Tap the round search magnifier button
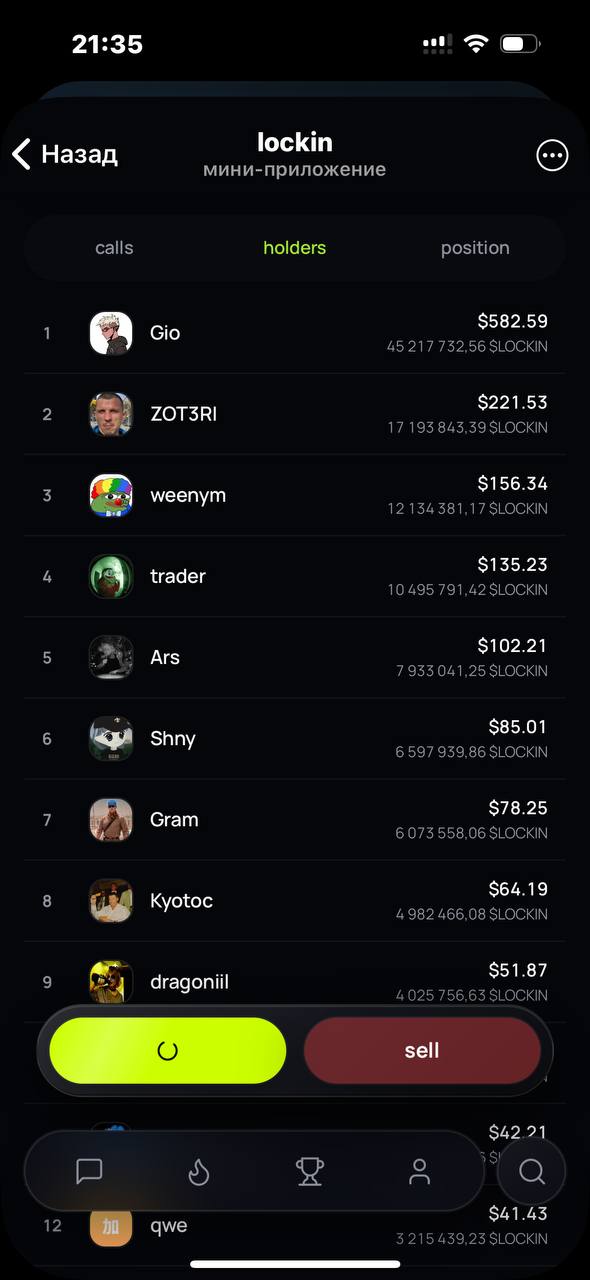Screen dimensions: 590x1280 coord(532,1171)
